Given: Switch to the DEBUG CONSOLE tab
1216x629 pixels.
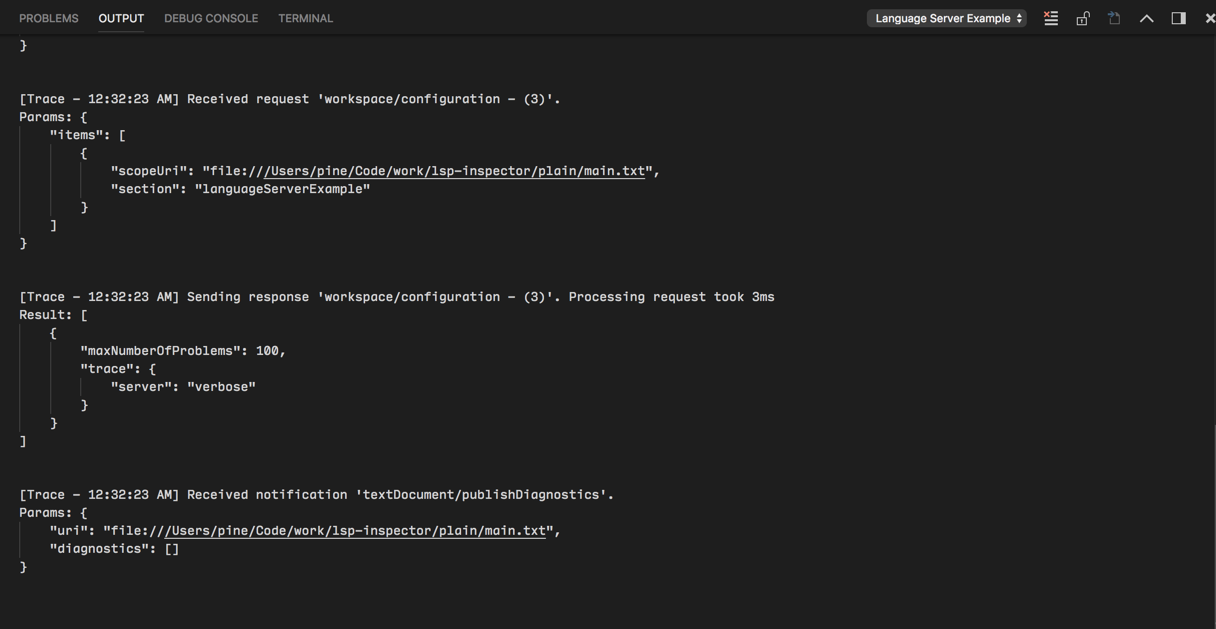Looking at the screenshot, I should click(211, 17).
